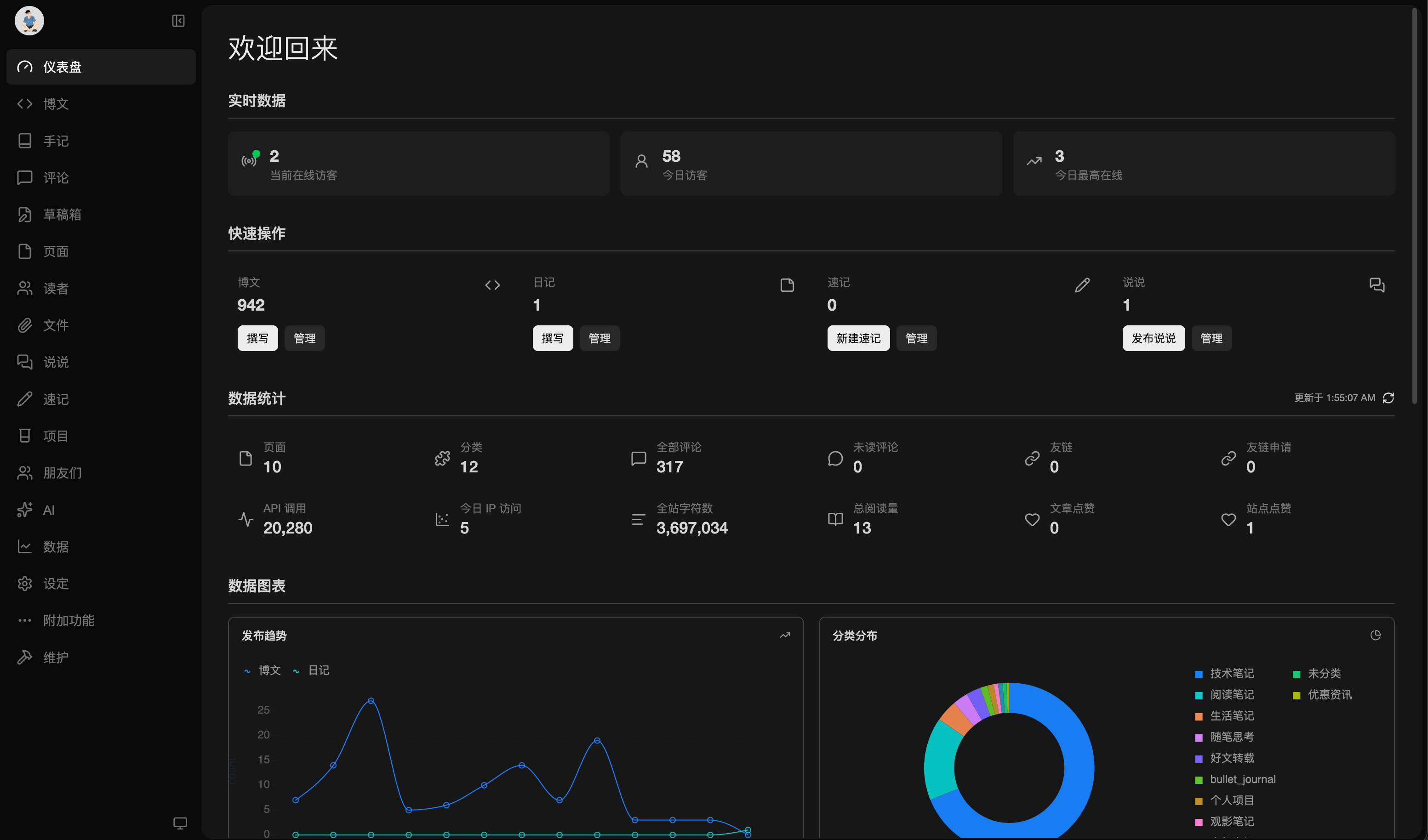Go to 草稿箱 in the sidebar
This screenshot has height=840, width=1428.
coord(63,215)
